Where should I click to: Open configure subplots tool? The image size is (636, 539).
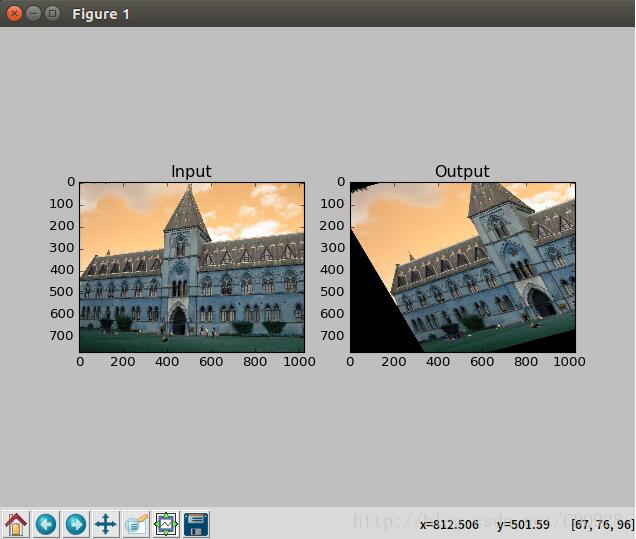pyautogui.click(x=166, y=524)
